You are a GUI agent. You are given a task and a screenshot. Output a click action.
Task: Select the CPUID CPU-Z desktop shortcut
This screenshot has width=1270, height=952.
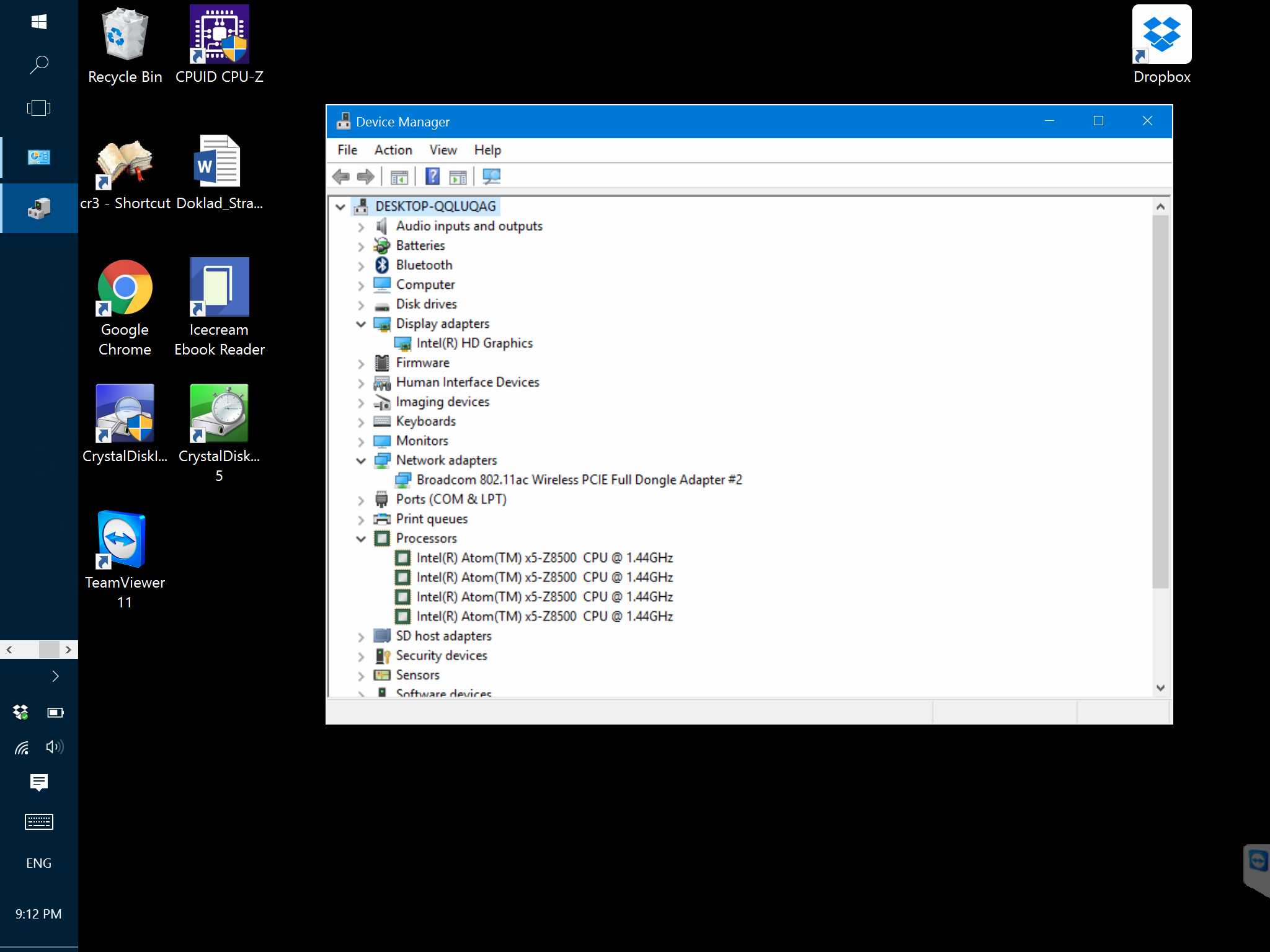point(220,46)
